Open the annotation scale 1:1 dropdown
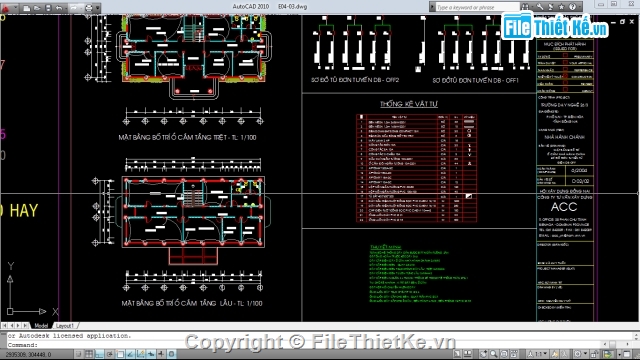 coord(538,354)
